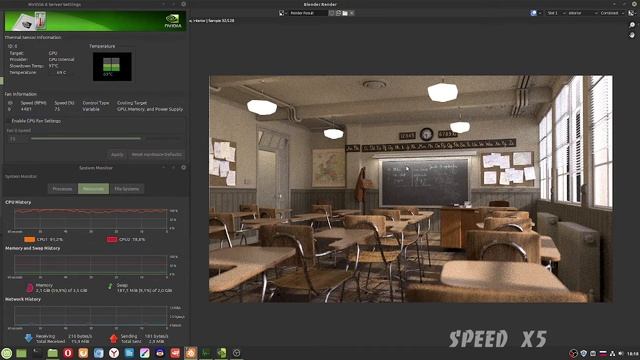This screenshot has width=640, height=360.
Task: Click the shield icon in system tray
Action: point(583,353)
